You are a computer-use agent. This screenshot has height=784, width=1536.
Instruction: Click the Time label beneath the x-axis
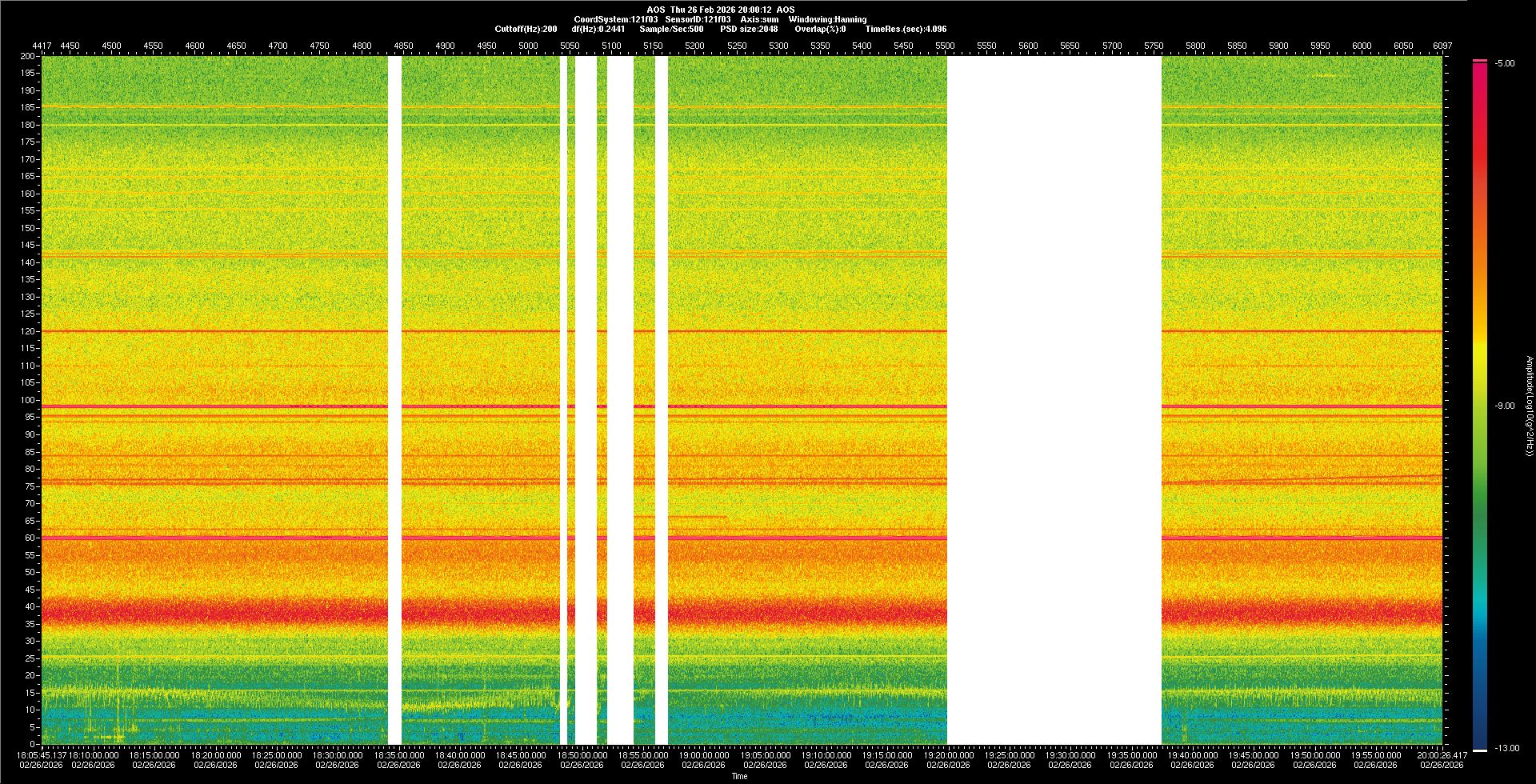(x=739, y=776)
